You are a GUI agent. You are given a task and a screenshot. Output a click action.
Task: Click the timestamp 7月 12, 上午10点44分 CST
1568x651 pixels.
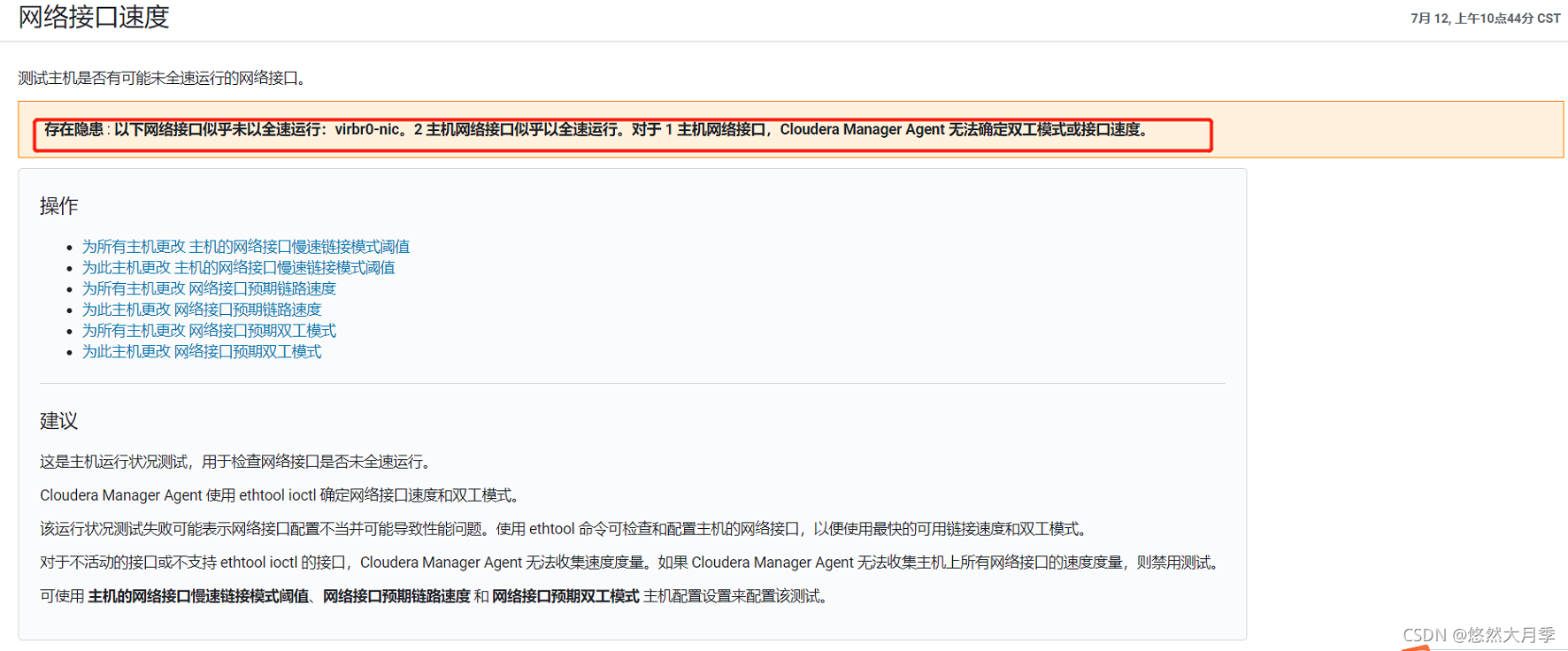point(1486,19)
